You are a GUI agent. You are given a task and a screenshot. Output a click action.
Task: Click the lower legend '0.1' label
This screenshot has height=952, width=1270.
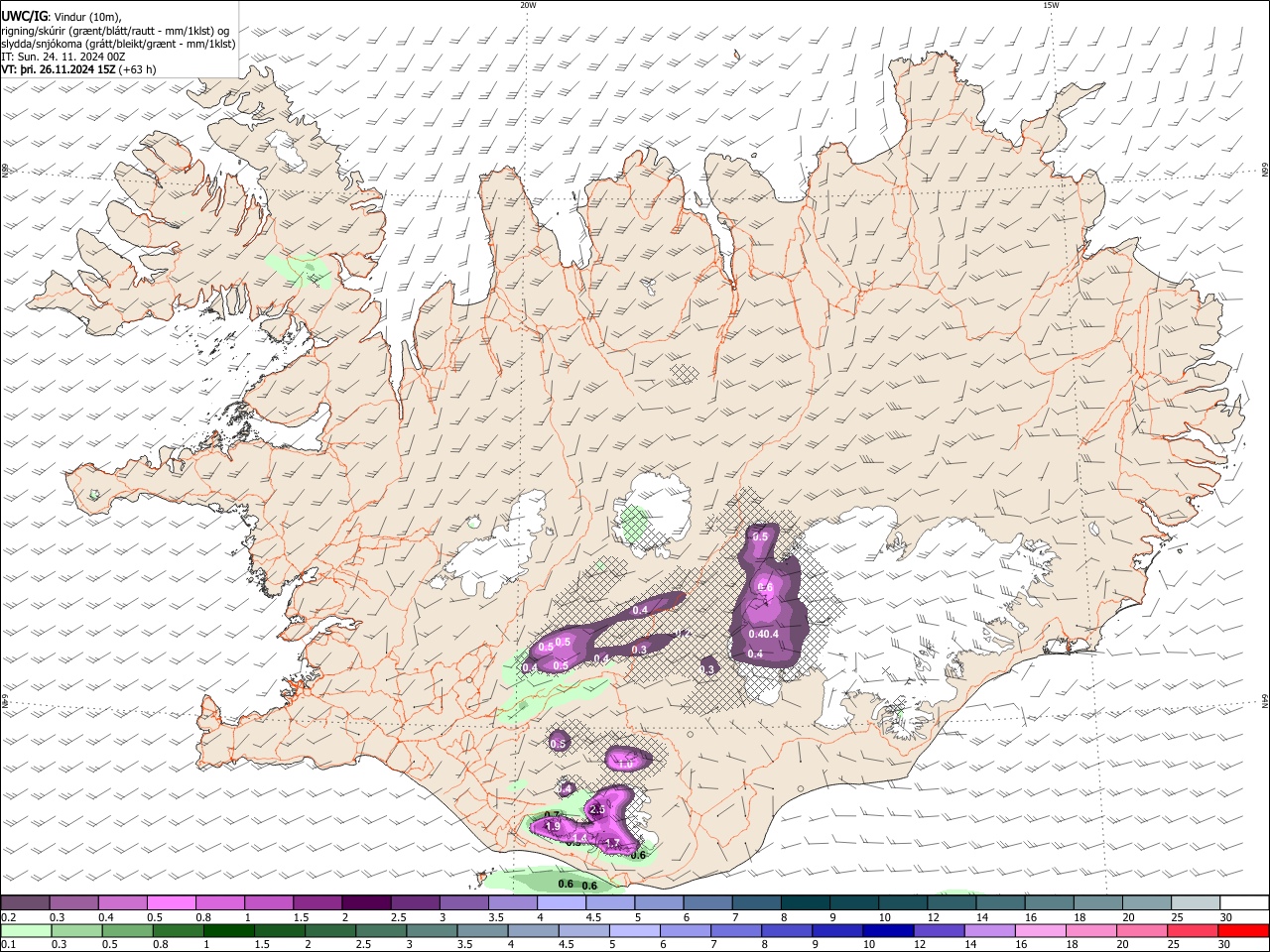(8, 945)
